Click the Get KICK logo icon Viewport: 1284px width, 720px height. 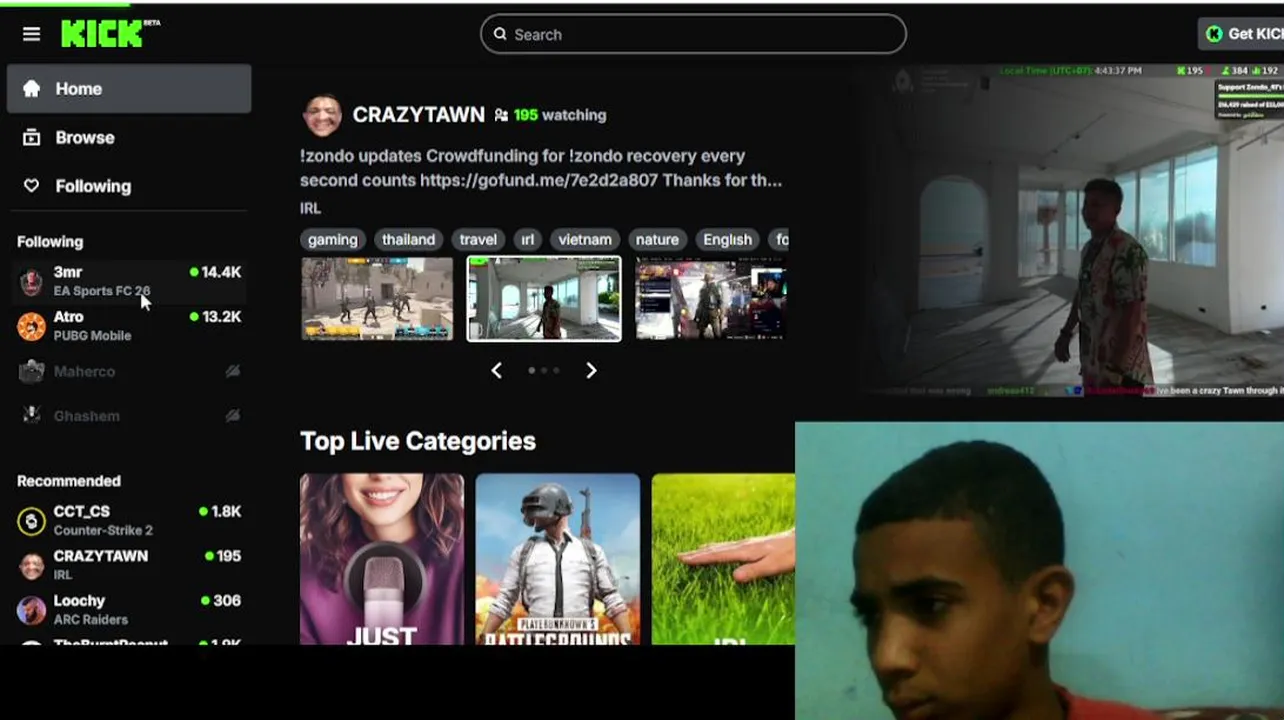click(1214, 34)
